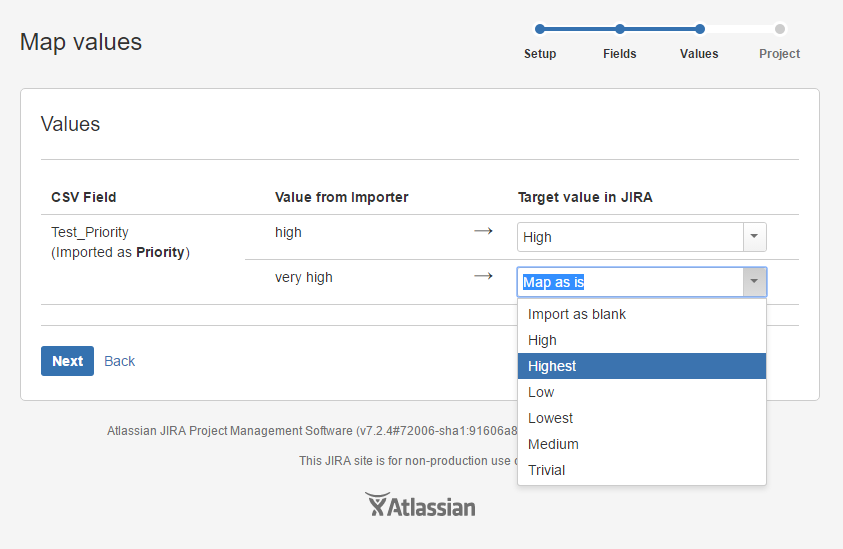Click dropdown arrow of Map as is field
843x549 pixels.
pos(754,282)
